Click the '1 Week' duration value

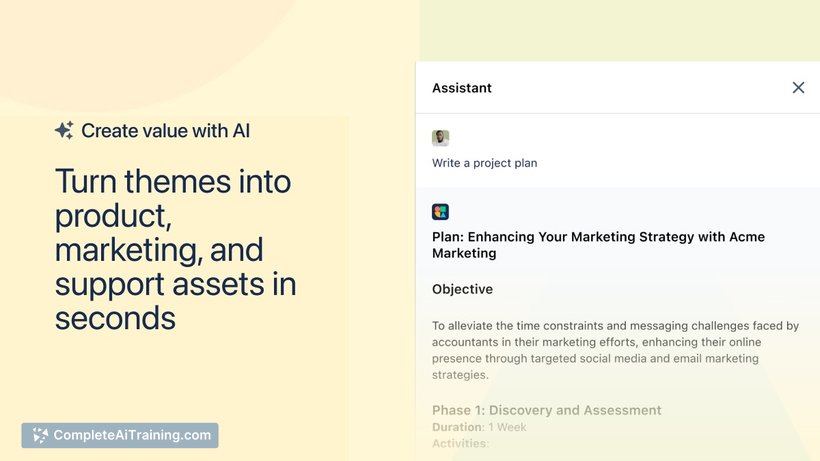coord(508,427)
